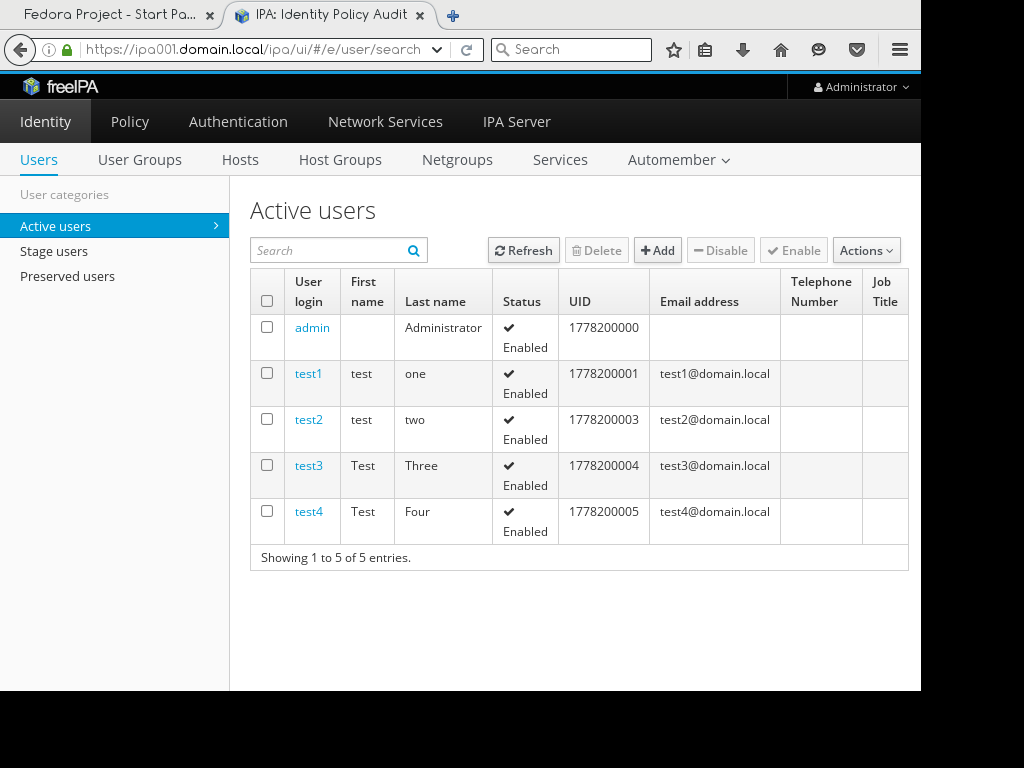Click the browser back arrow button
This screenshot has width=1024, height=768.
pos(20,50)
